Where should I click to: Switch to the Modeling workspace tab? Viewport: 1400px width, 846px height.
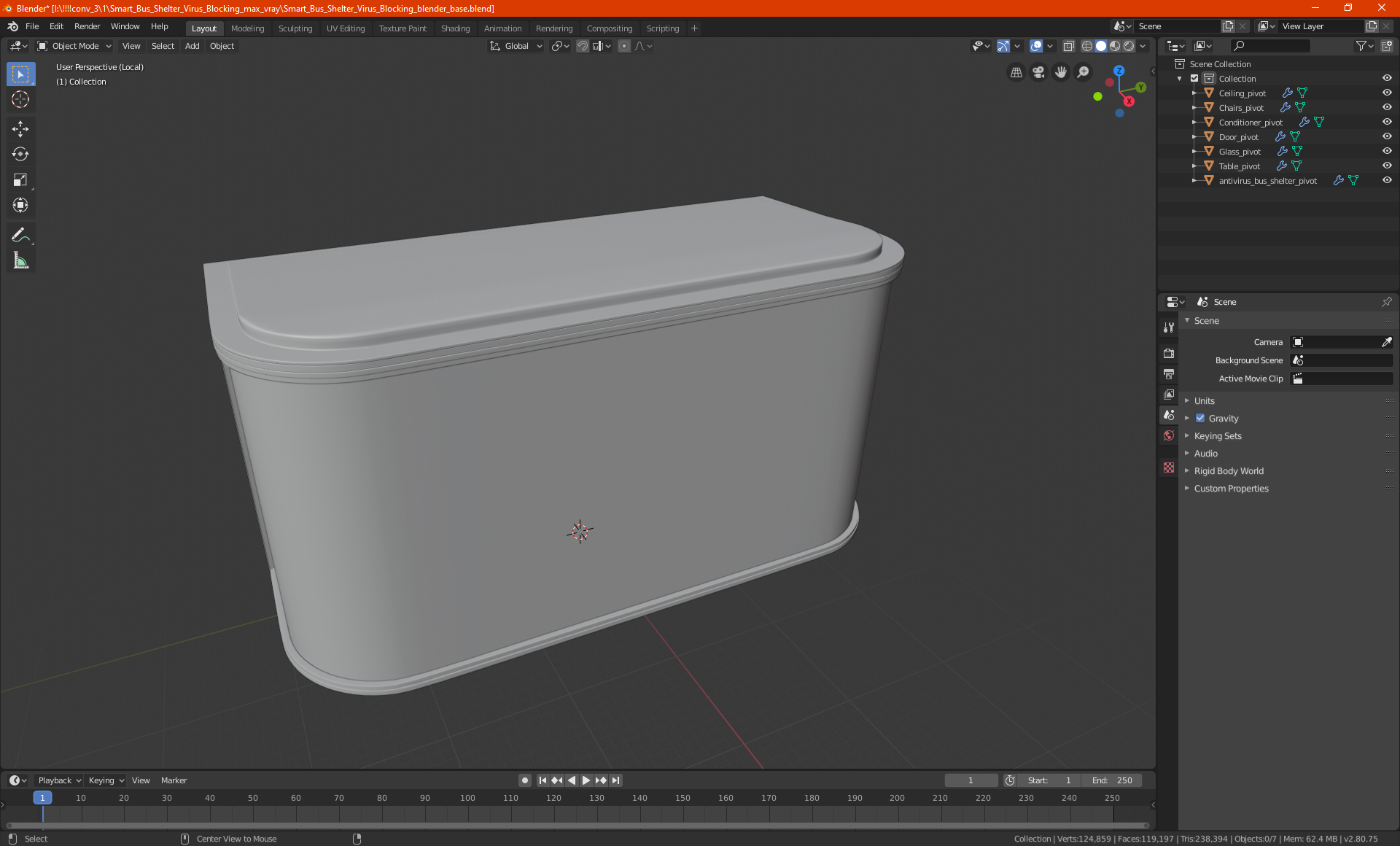(x=247, y=28)
